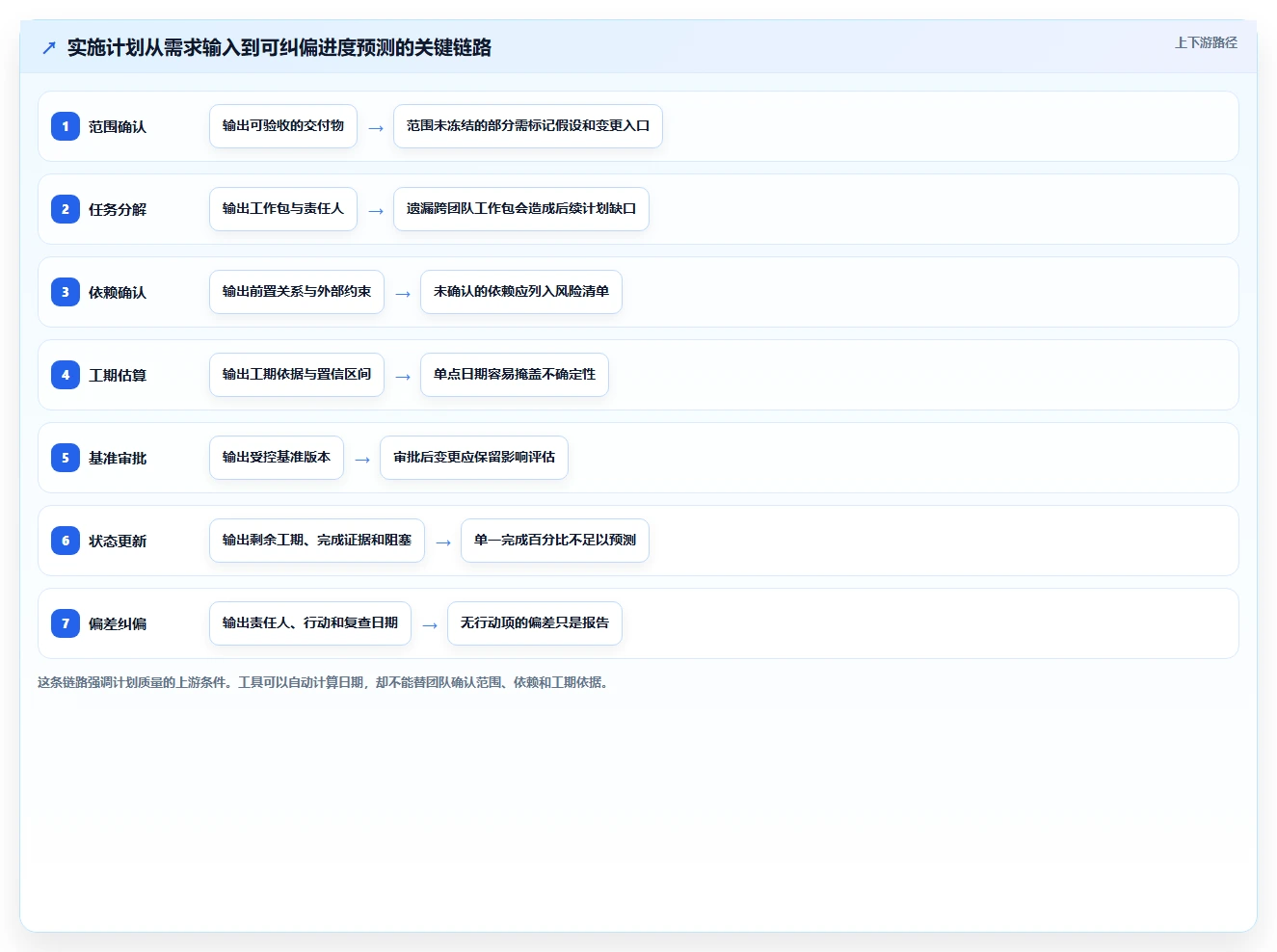
Task: Click the footnote starting 这条链路强调计划质量
Action: [x=325, y=682]
